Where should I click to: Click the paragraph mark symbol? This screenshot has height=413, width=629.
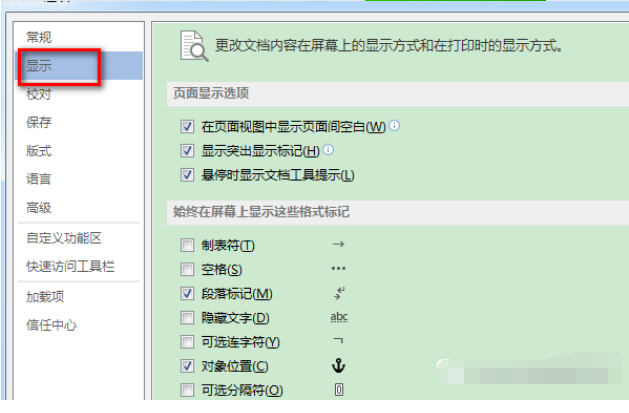[338, 293]
